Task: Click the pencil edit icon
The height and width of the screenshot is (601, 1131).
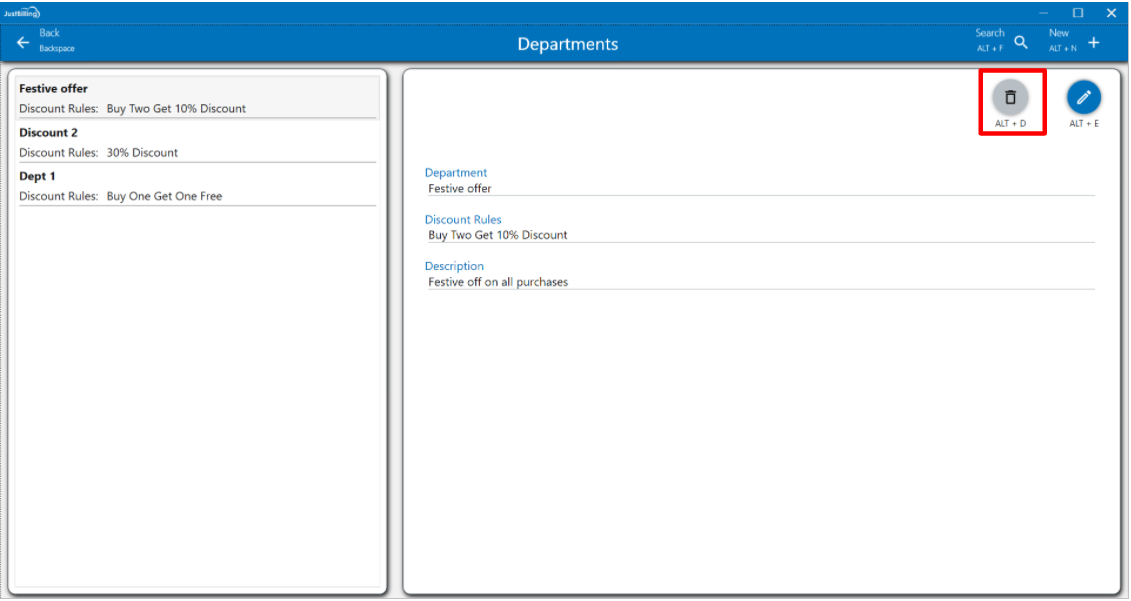Action: pyautogui.click(x=1083, y=97)
